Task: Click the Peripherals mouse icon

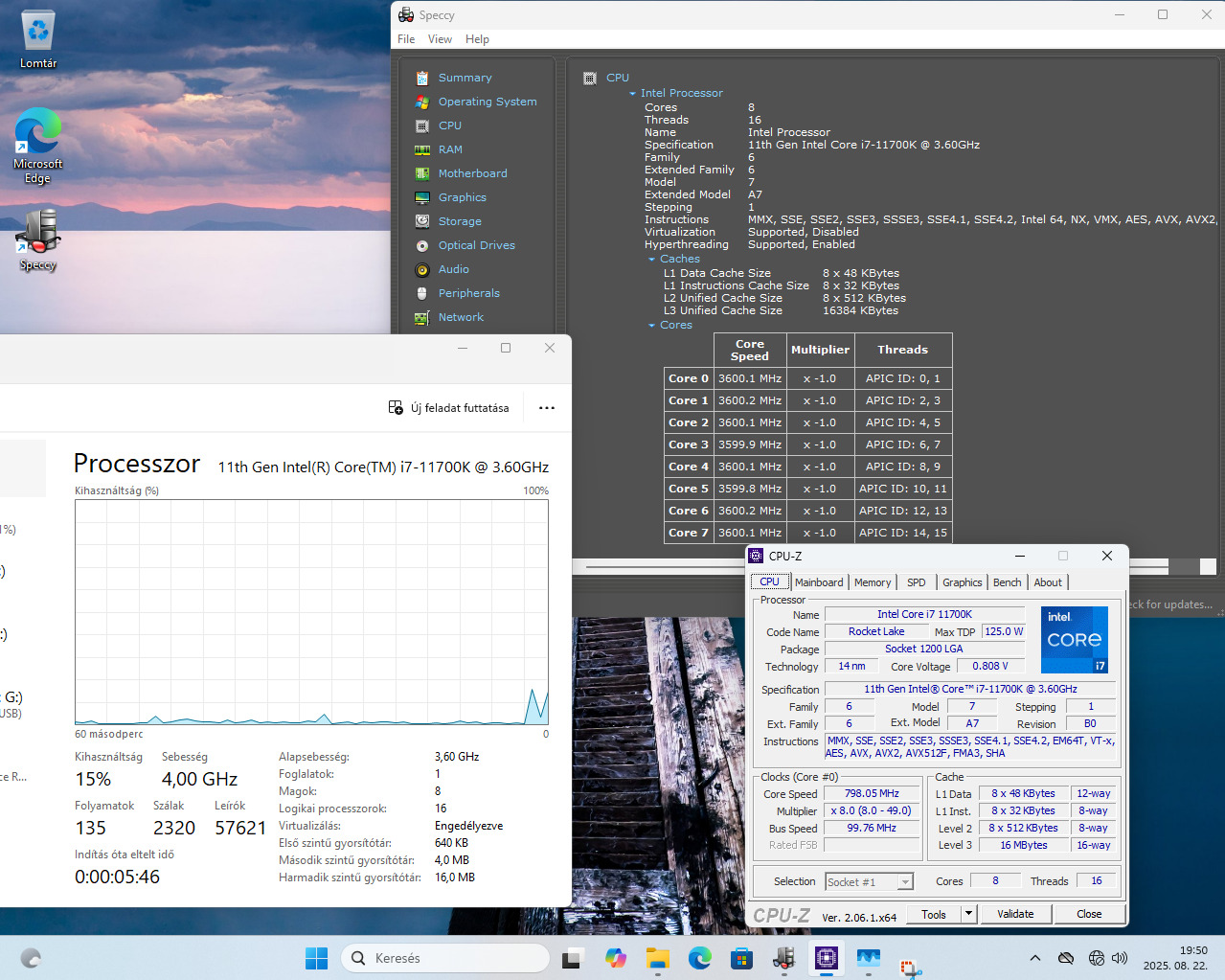Action: coord(421,293)
